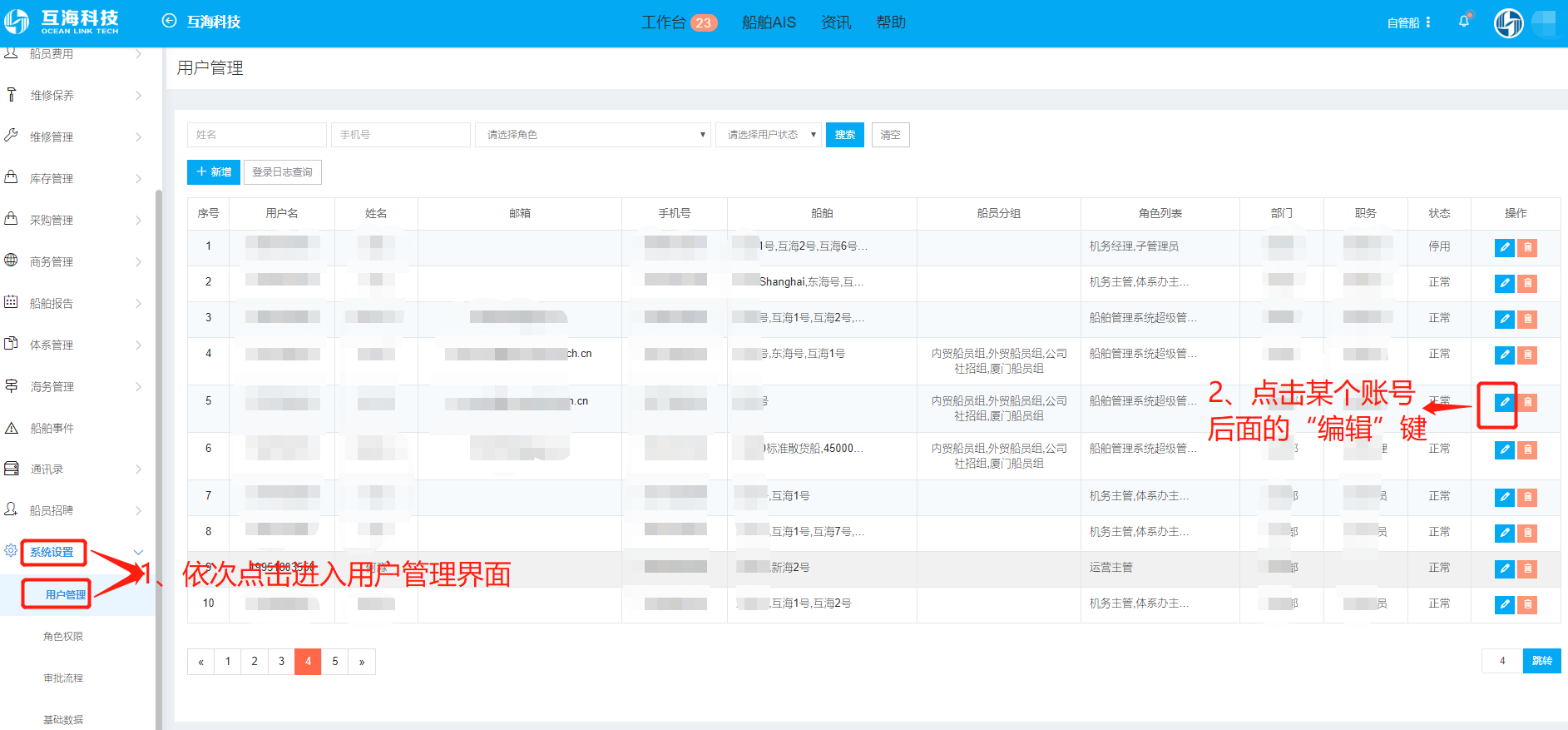Delete the user in row 8

[x=1527, y=533]
